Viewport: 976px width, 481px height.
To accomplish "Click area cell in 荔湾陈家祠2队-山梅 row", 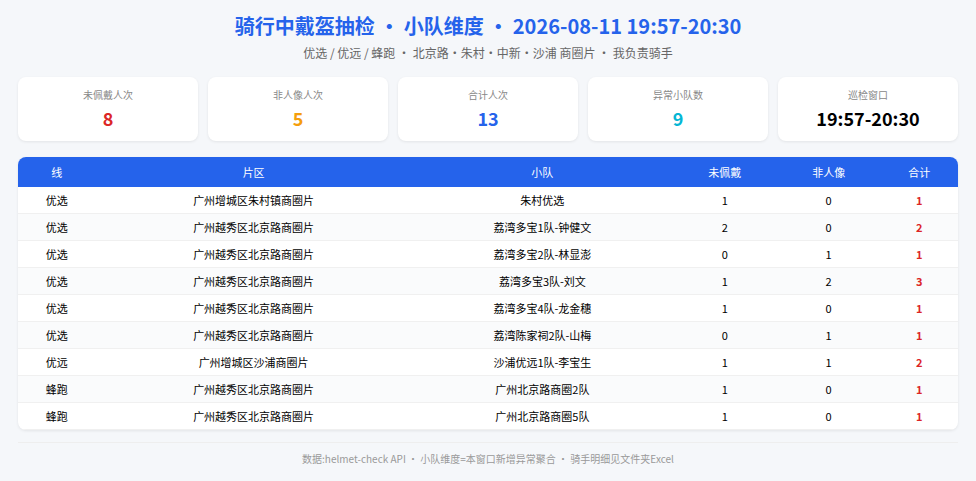I will pos(253,336).
